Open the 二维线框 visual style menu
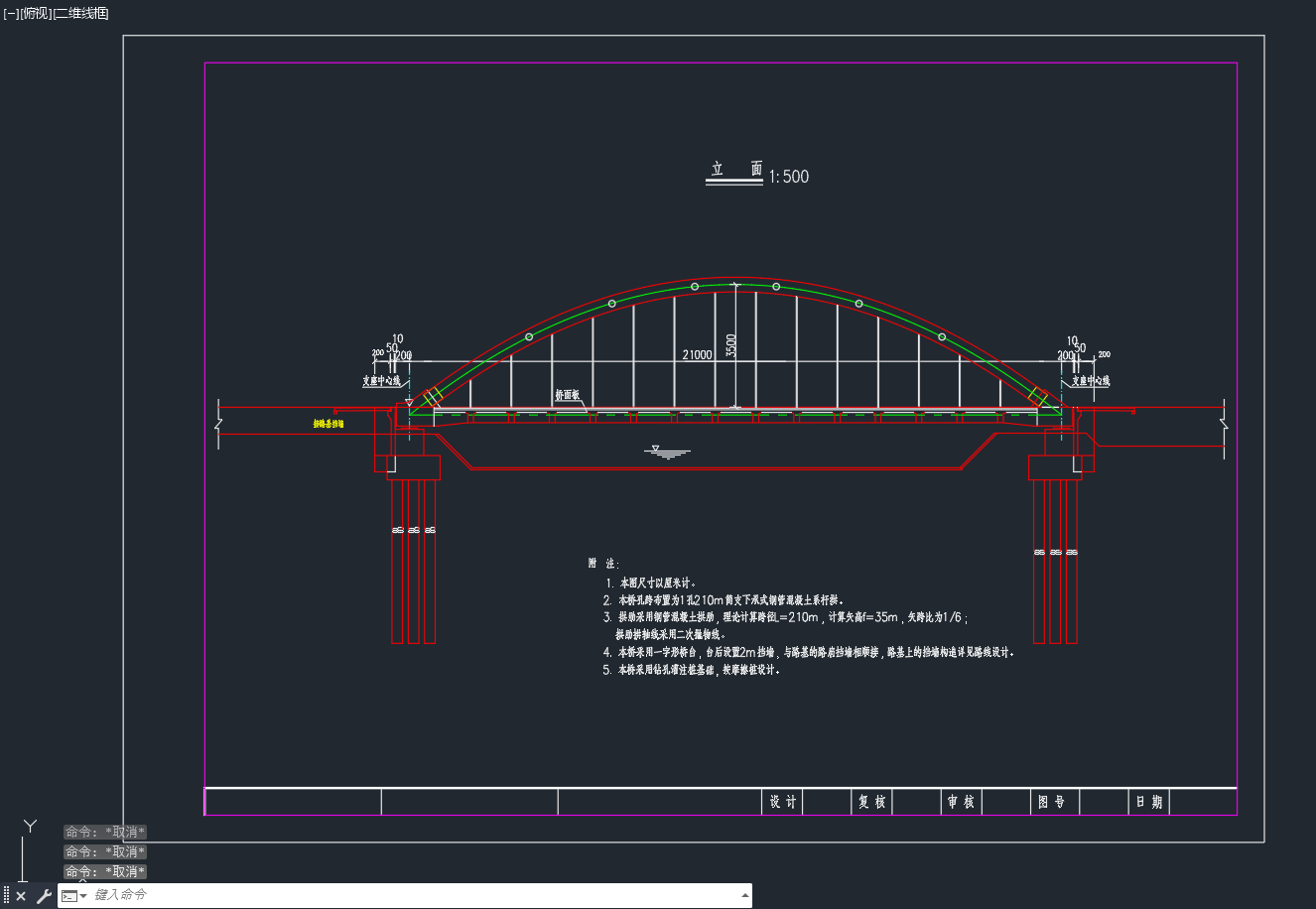The width and height of the screenshot is (1316, 909). (80, 13)
